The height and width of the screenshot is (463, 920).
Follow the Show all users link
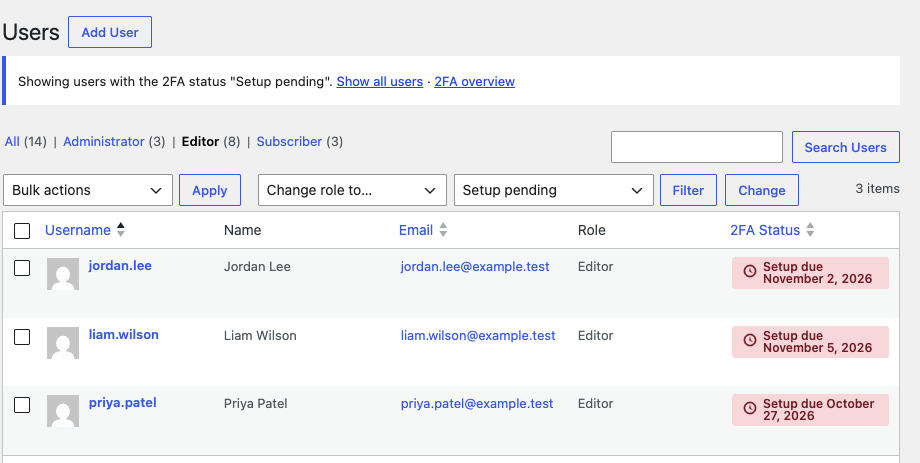click(x=380, y=82)
